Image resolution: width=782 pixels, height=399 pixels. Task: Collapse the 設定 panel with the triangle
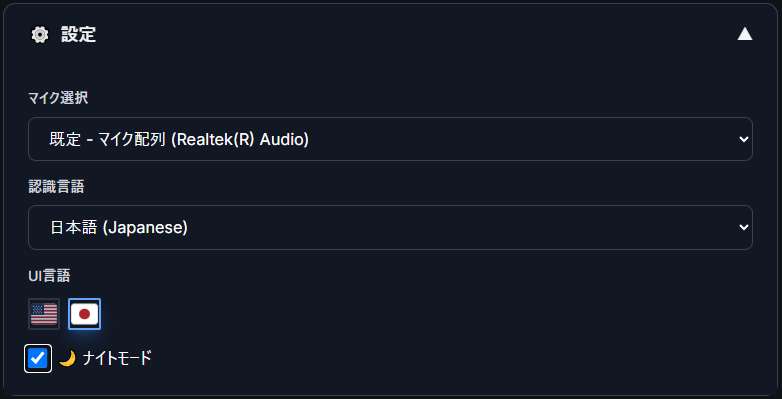745,34
